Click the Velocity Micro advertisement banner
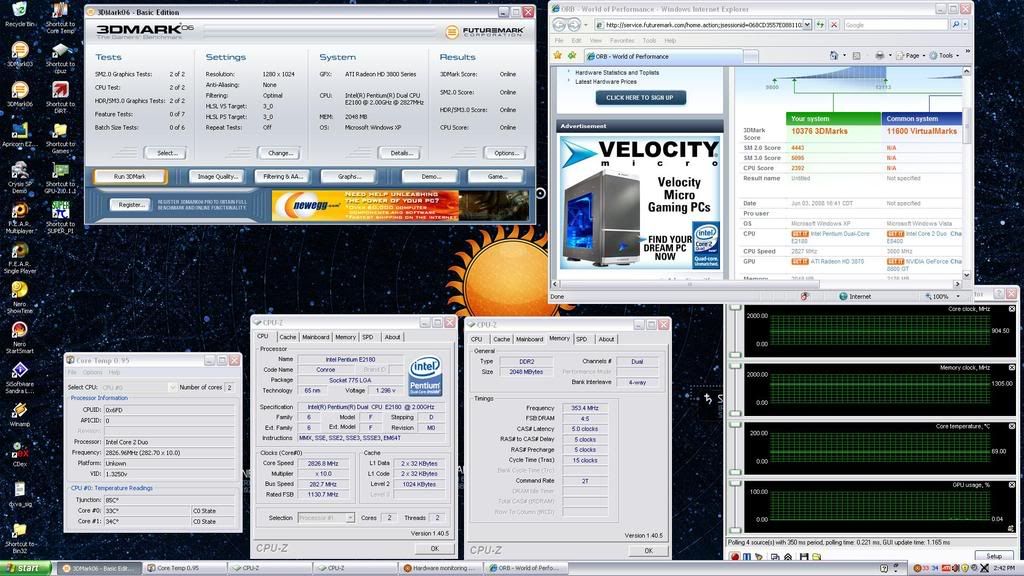Screen dimensions: 1024x576 (639, 202)
